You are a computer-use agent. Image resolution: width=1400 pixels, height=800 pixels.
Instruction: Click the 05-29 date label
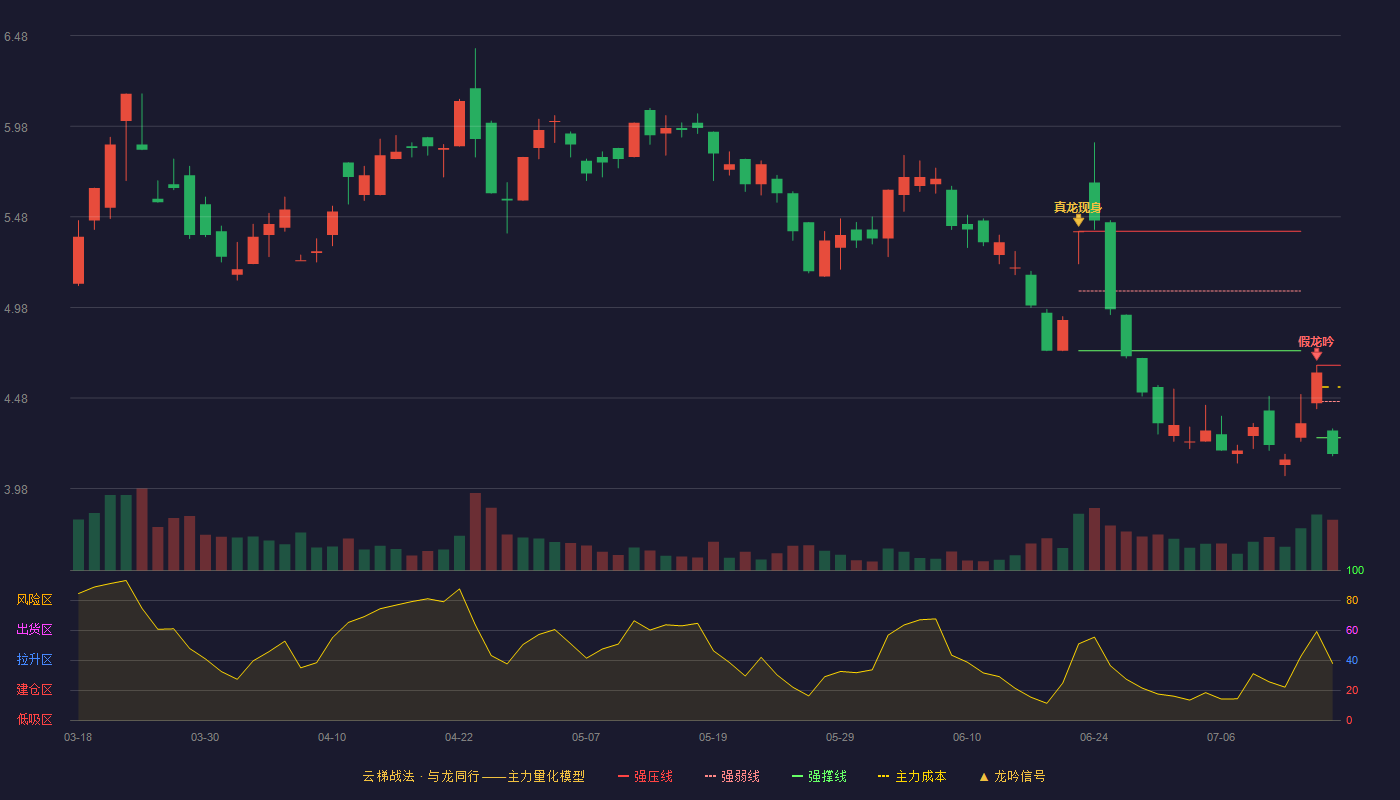coord(840,737)
